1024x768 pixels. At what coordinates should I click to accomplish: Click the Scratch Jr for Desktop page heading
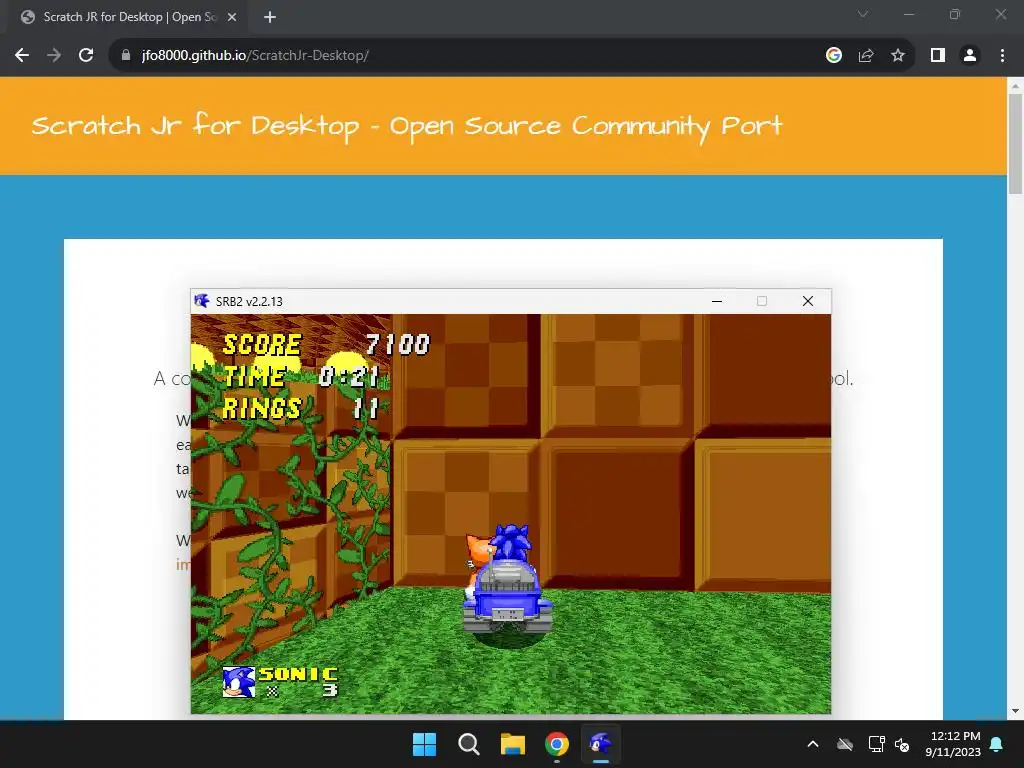click(406, 126)
